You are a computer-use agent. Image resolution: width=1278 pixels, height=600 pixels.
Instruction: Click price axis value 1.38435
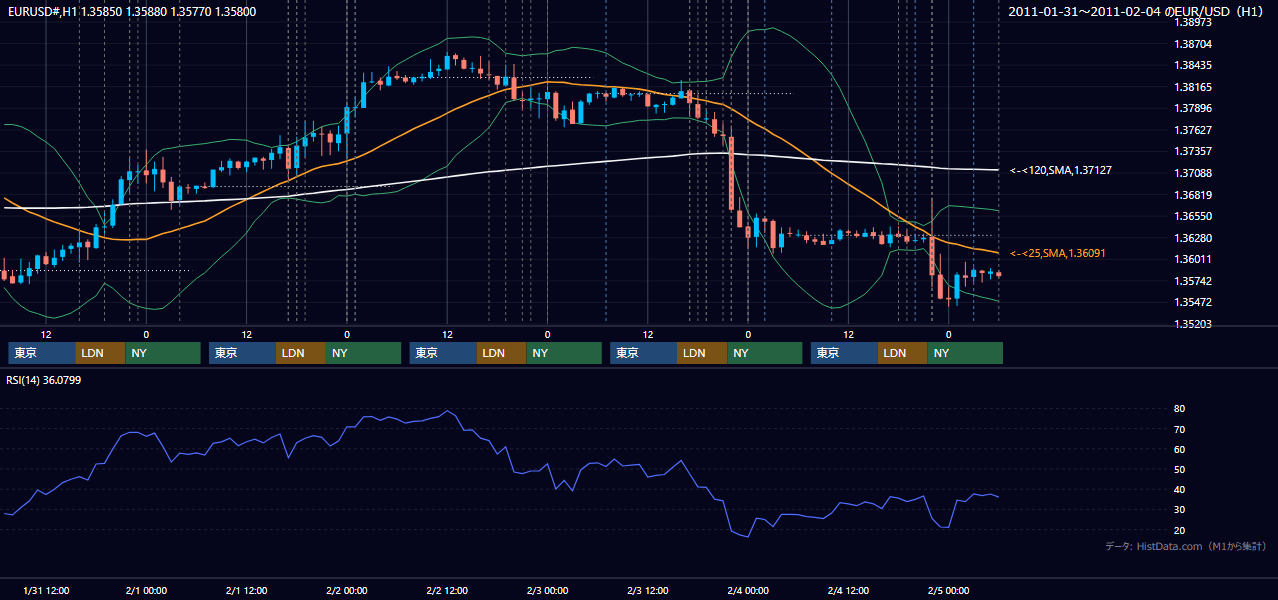tap(1193, 66)
